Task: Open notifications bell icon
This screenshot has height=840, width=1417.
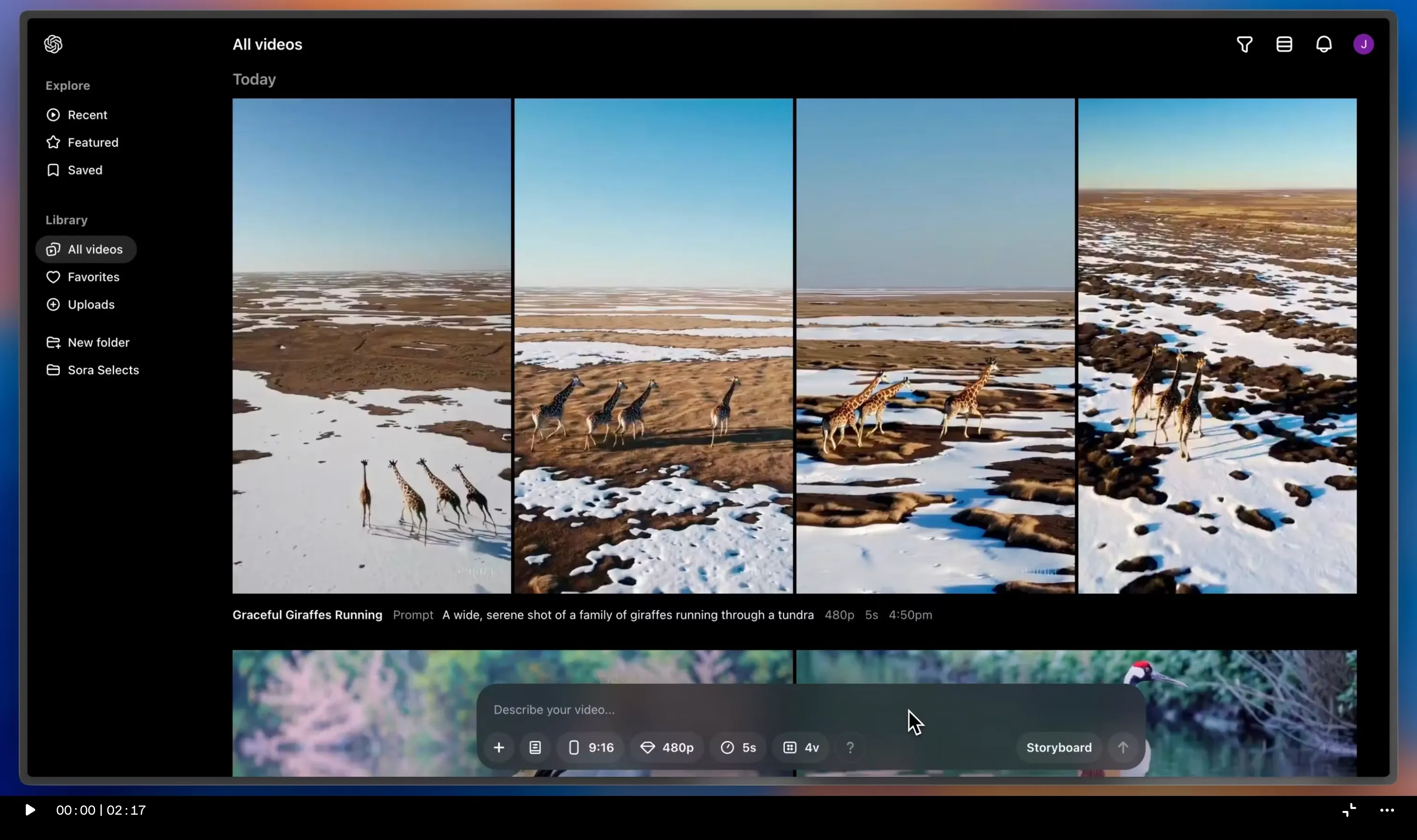Action: pyautogui.click(x=1324, y=44)
